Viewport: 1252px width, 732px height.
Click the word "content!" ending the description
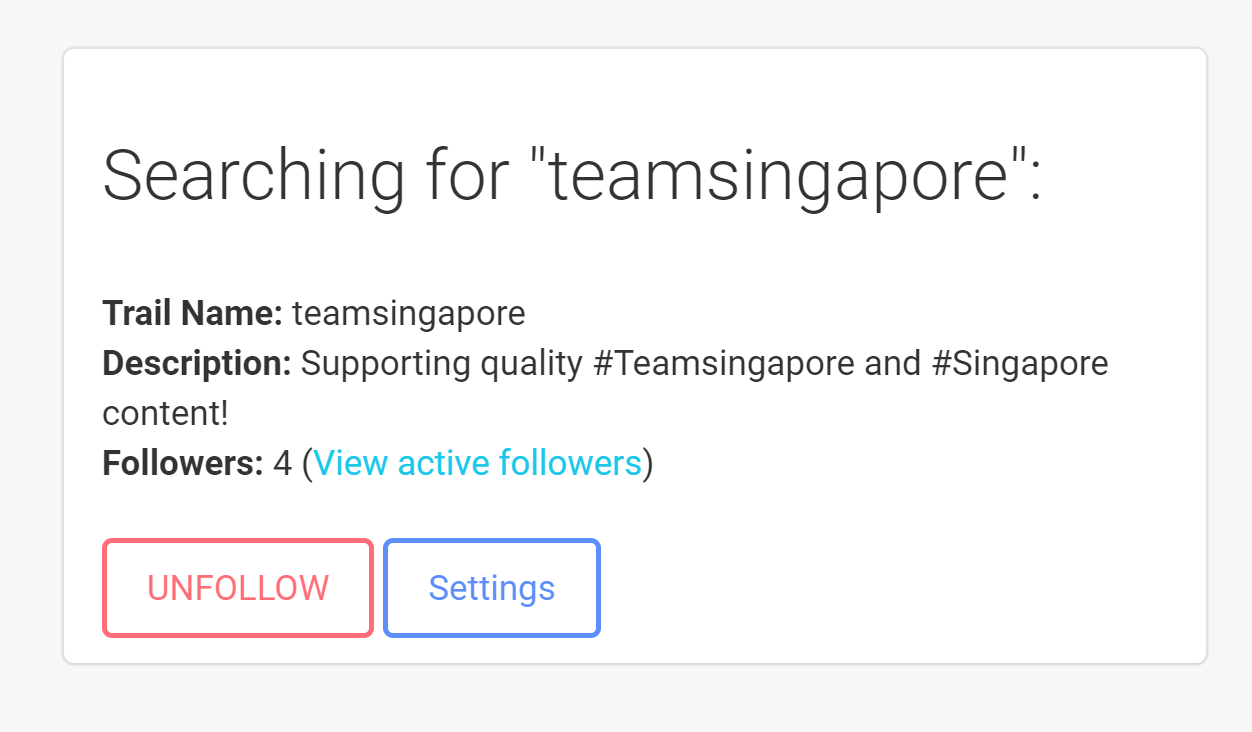pos(166,414)
